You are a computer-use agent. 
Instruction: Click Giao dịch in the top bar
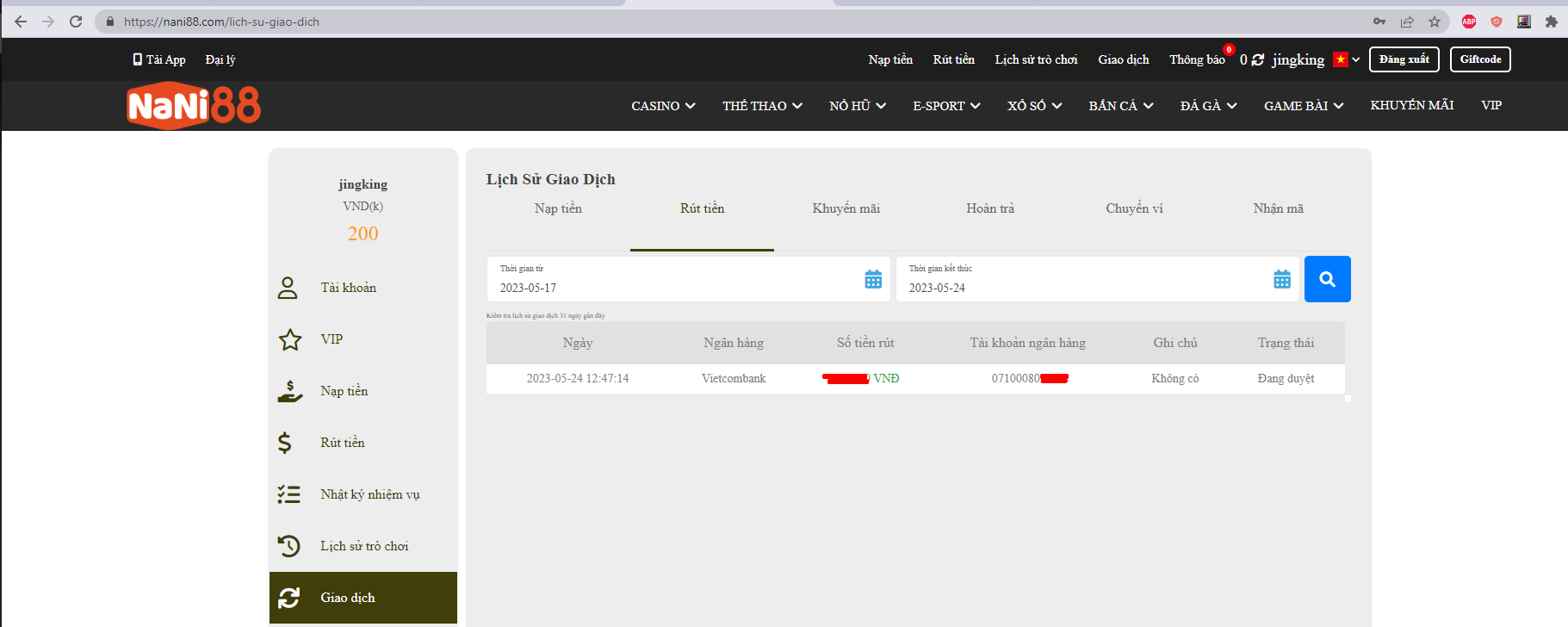pyautogui.click(x=1124, y=59)
